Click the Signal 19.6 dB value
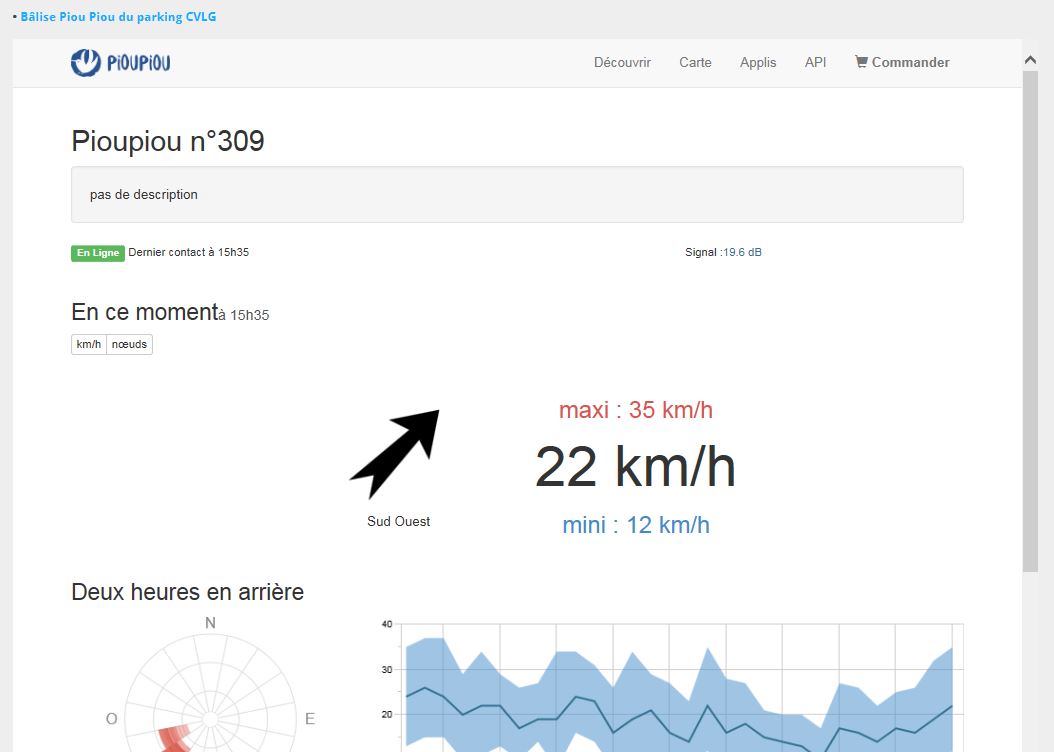Screen dimensions: 1054x752 click(742, 252)
